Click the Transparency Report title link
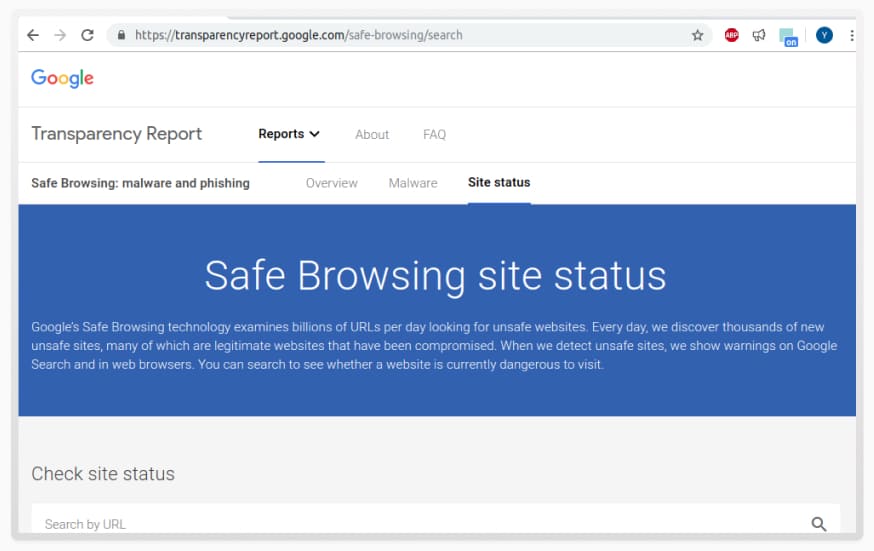This screenshot has height=551, width=874. 116,134
